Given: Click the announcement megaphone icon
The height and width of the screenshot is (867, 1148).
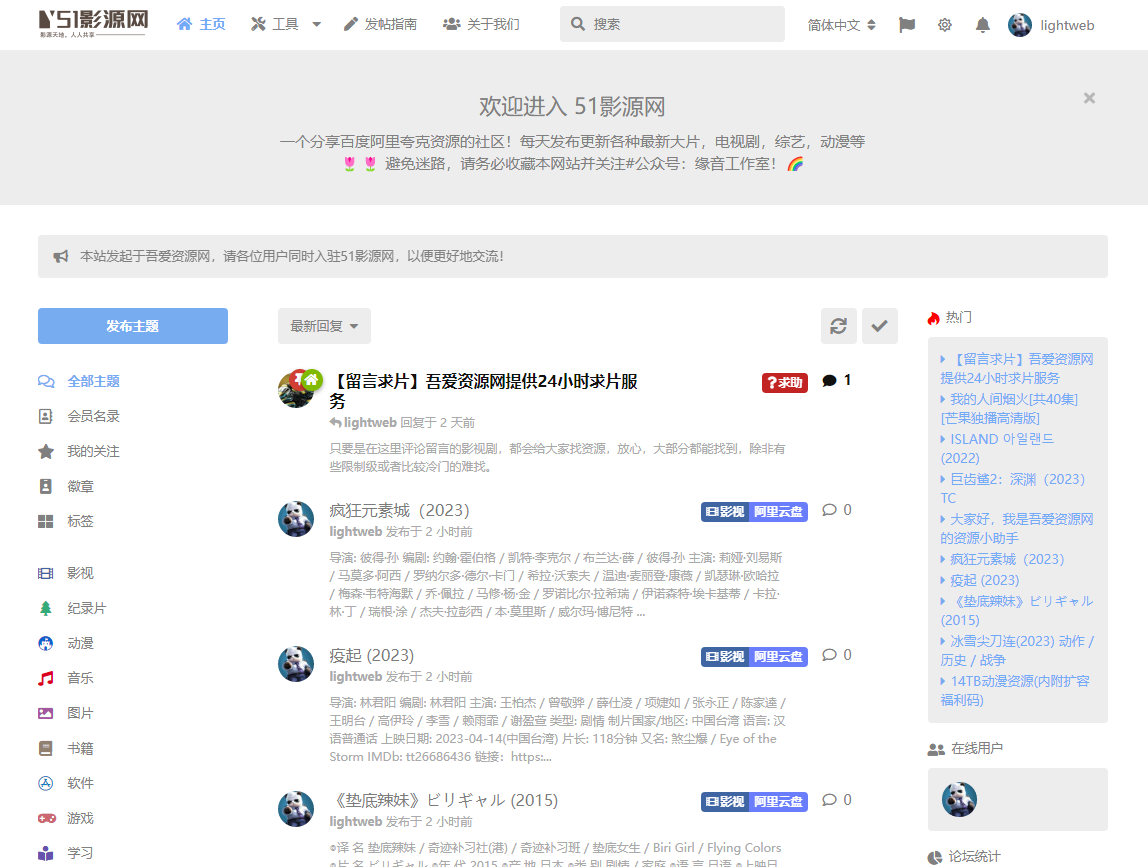Looking at the screenshot, I should 61,256.
